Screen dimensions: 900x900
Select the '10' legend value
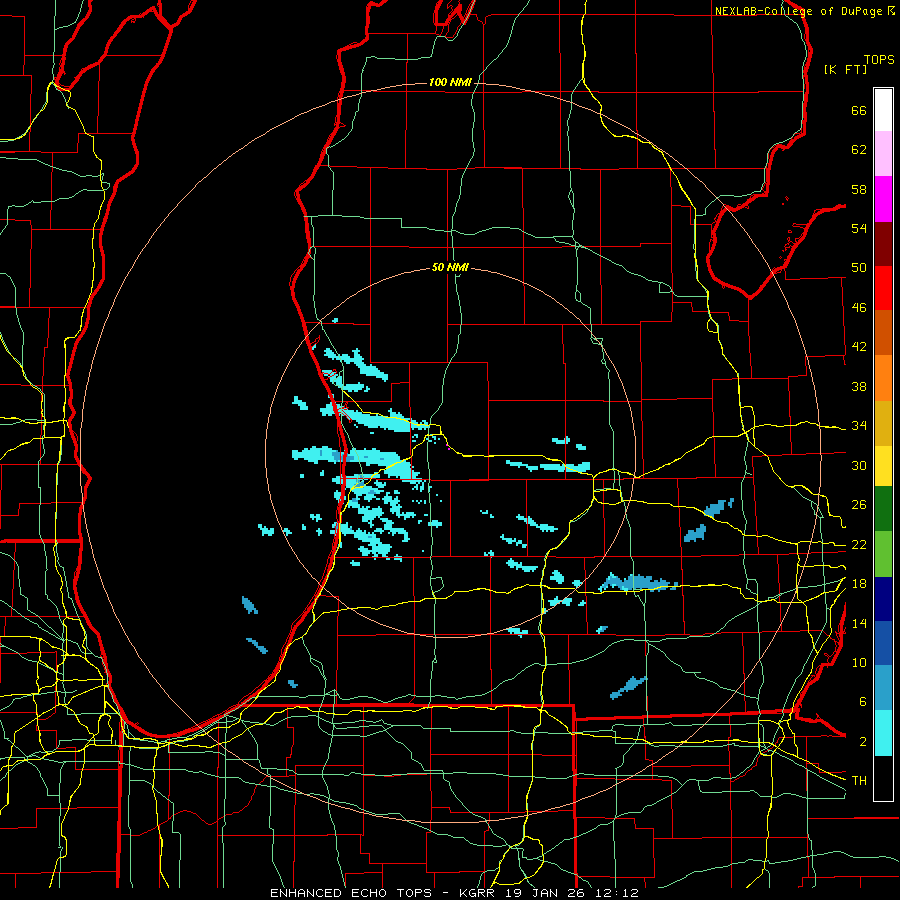[859, 663]
